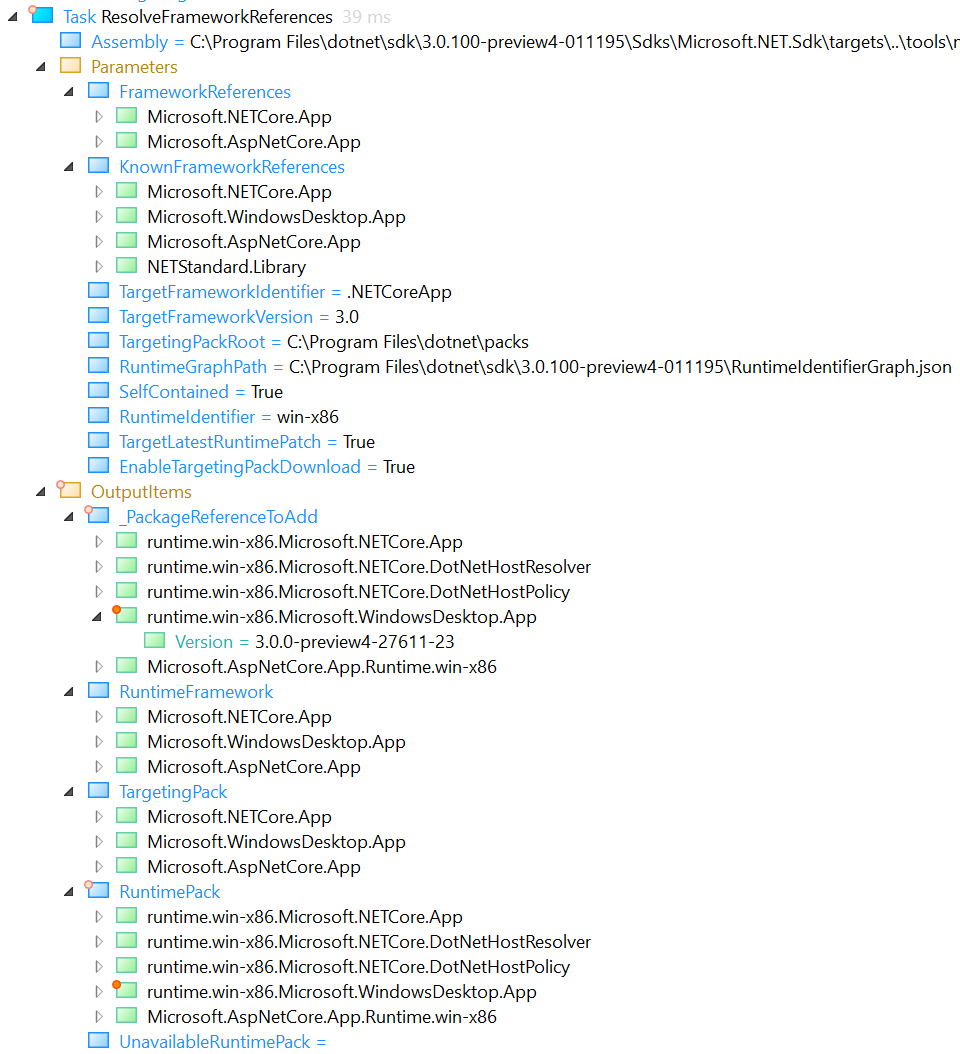This screenshot has height=1054, width=960.
Task: Expand Microsoft.WindowsDesktop.App under KnownFrameworkReferences
Action: 98,216
